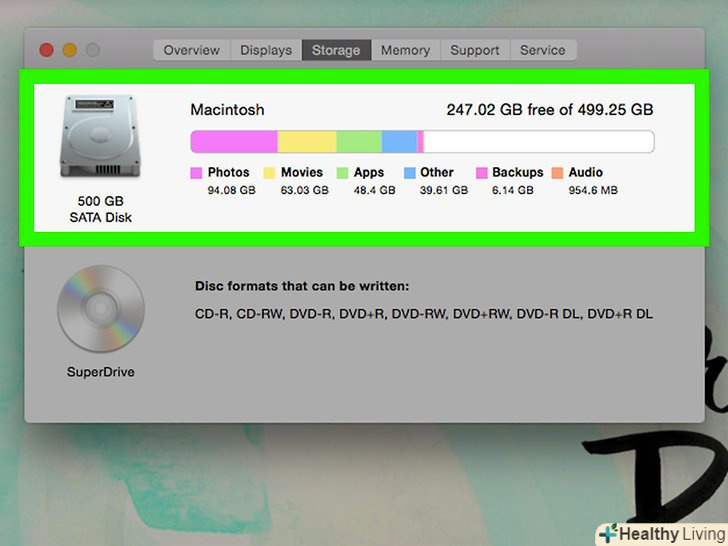The image size is (728, 546).
Task: Minimize the window with the yellow button
Action: coord(70,50)
